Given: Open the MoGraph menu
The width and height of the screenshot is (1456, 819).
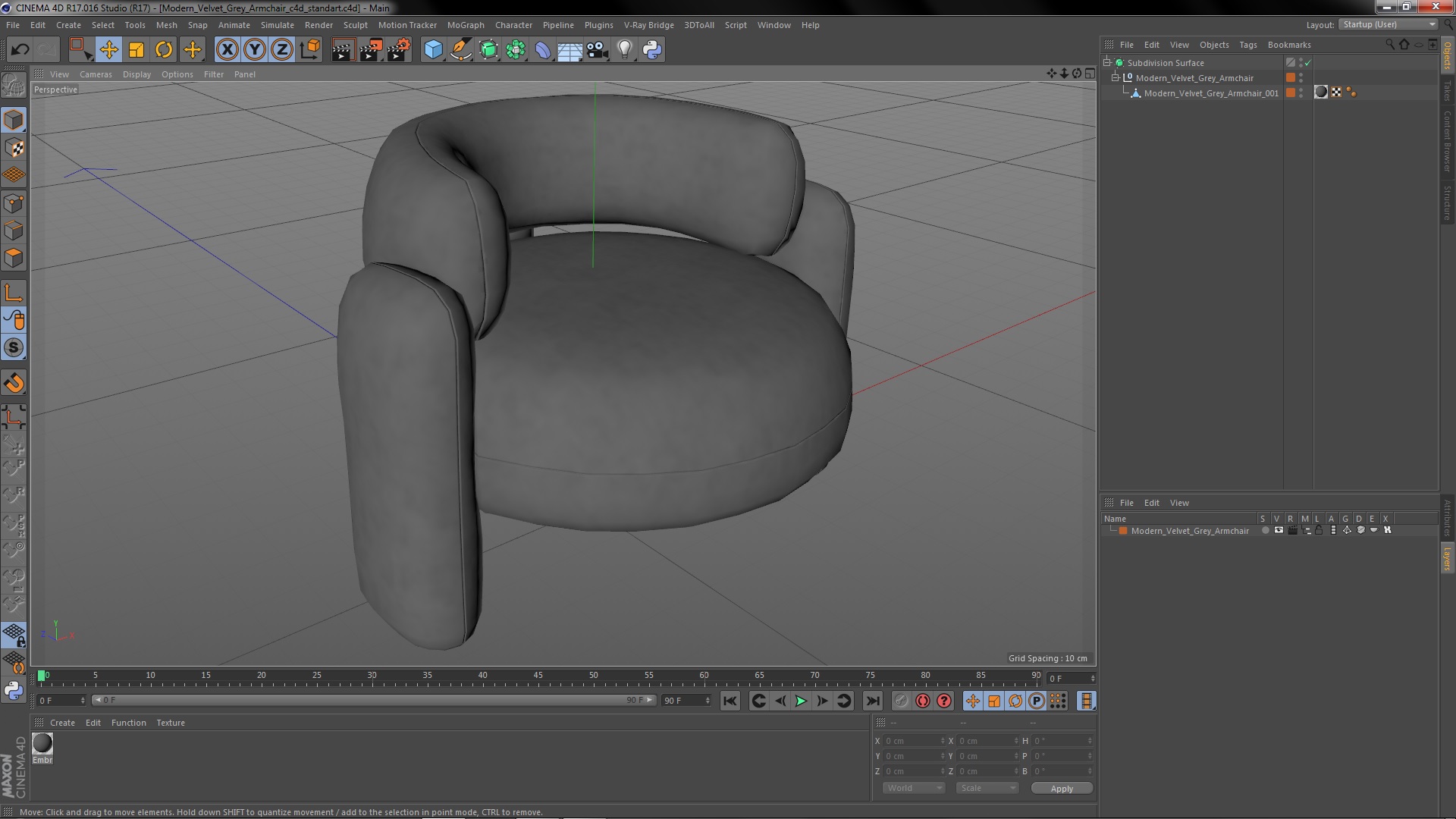Looking at the screenshot, I should click(465, 25).
